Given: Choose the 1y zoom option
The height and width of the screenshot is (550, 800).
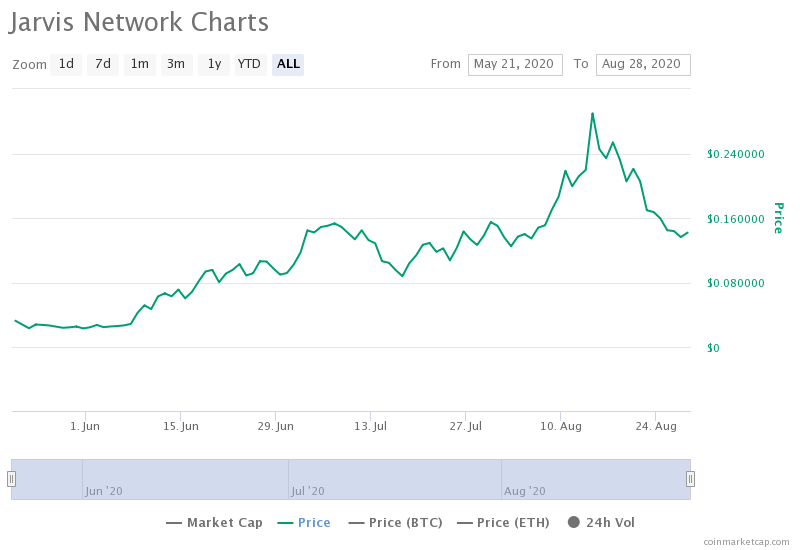Looking at the screenshot, I should coord(214,64).
